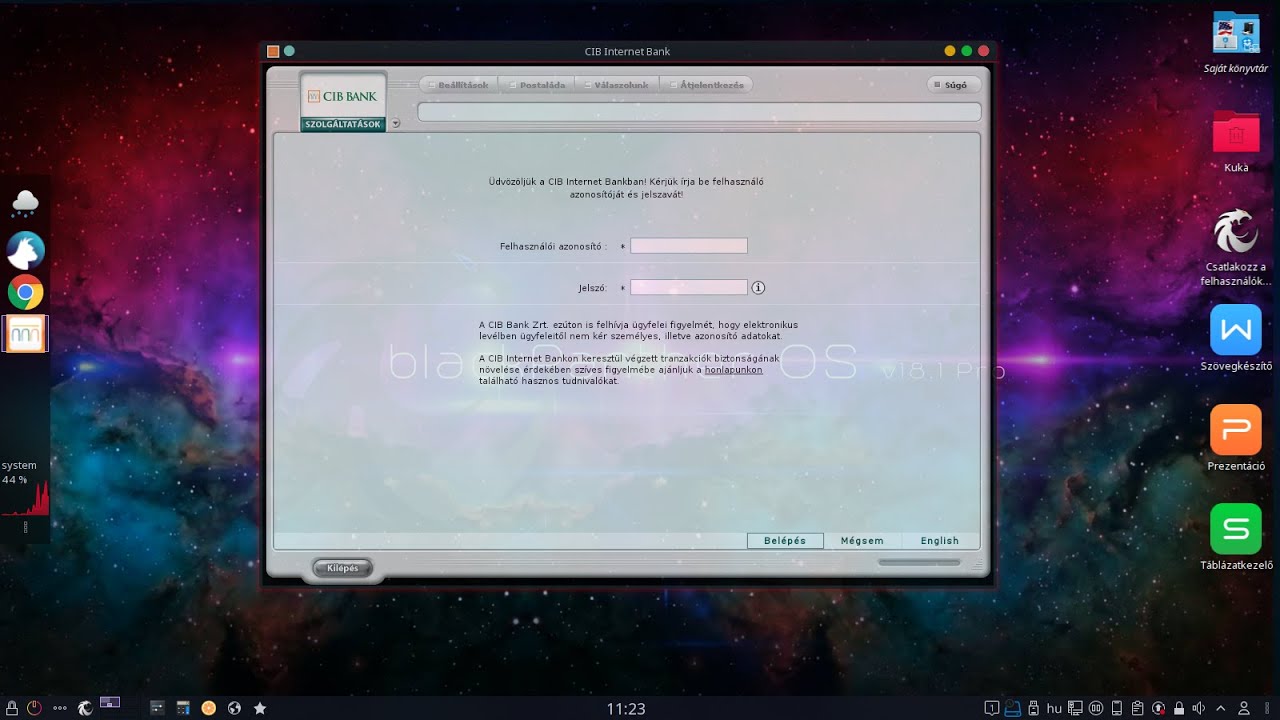Screen dimensions: 1280x720
Task: Click the media pause tray icon
Action: click(1096, 708)
